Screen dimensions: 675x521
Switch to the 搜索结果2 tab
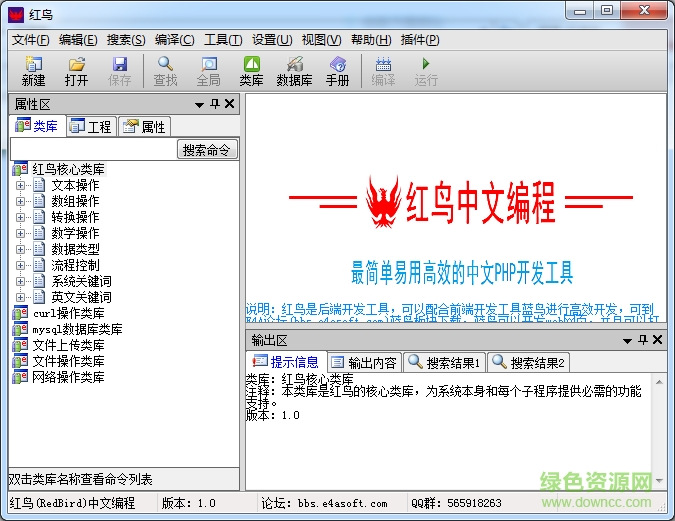(529, 363)
